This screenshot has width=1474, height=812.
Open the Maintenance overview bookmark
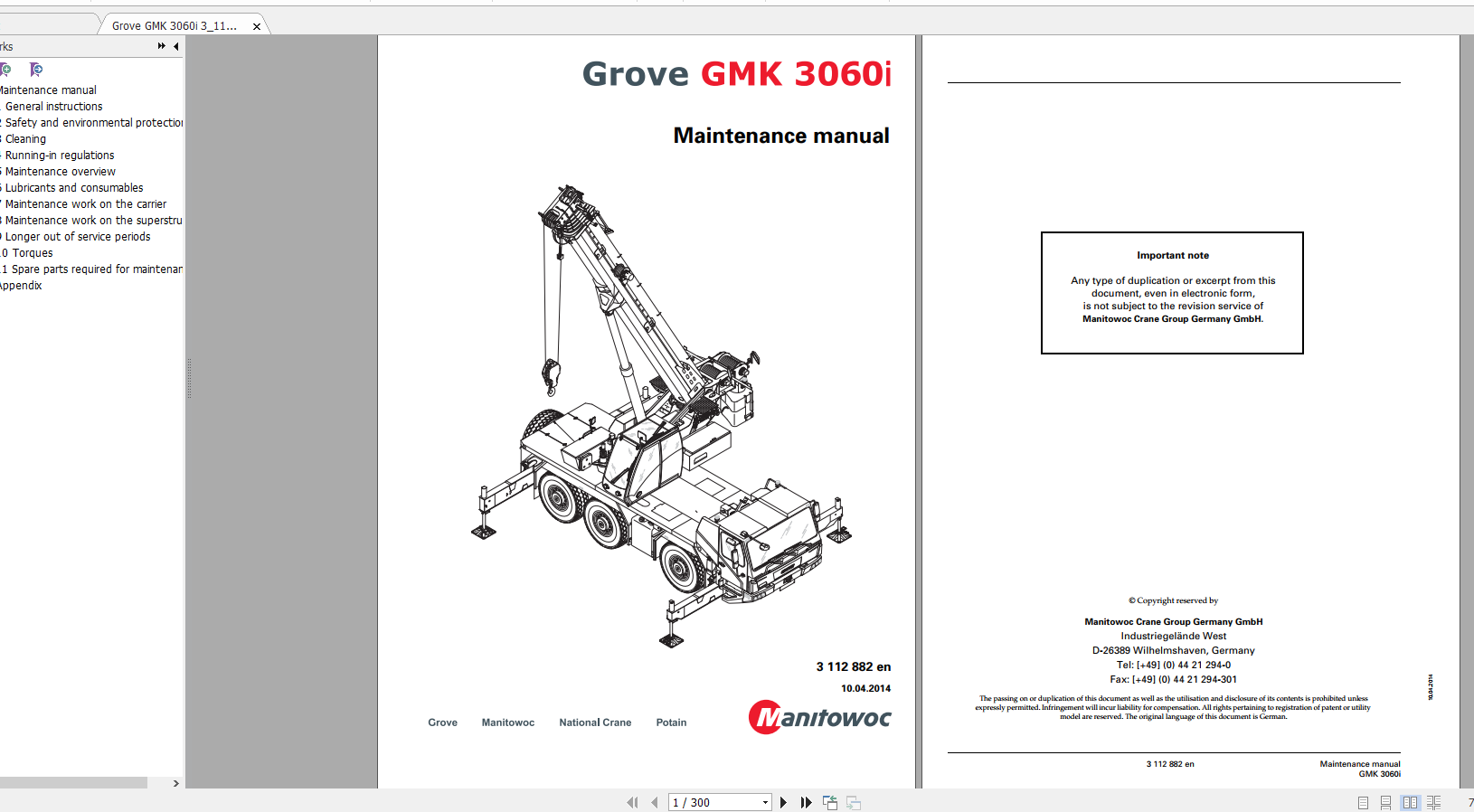[x=60, y=172]
